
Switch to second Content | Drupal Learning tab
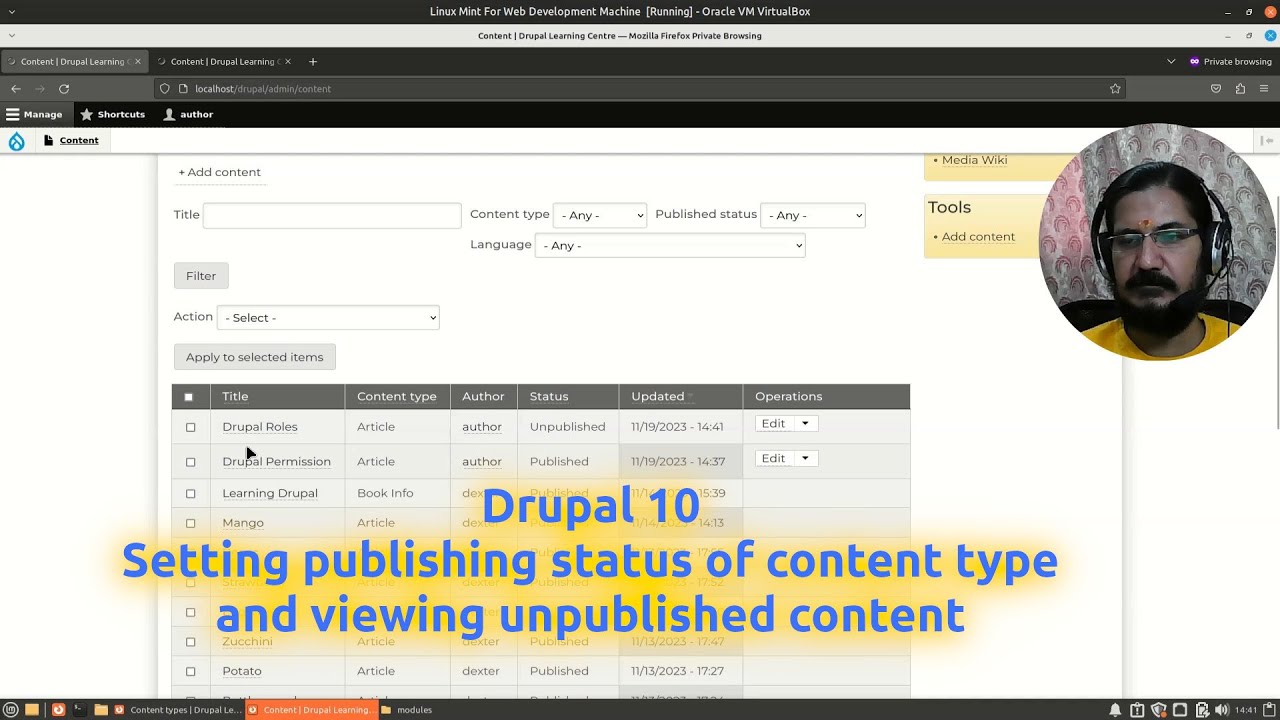pos(224,62)
